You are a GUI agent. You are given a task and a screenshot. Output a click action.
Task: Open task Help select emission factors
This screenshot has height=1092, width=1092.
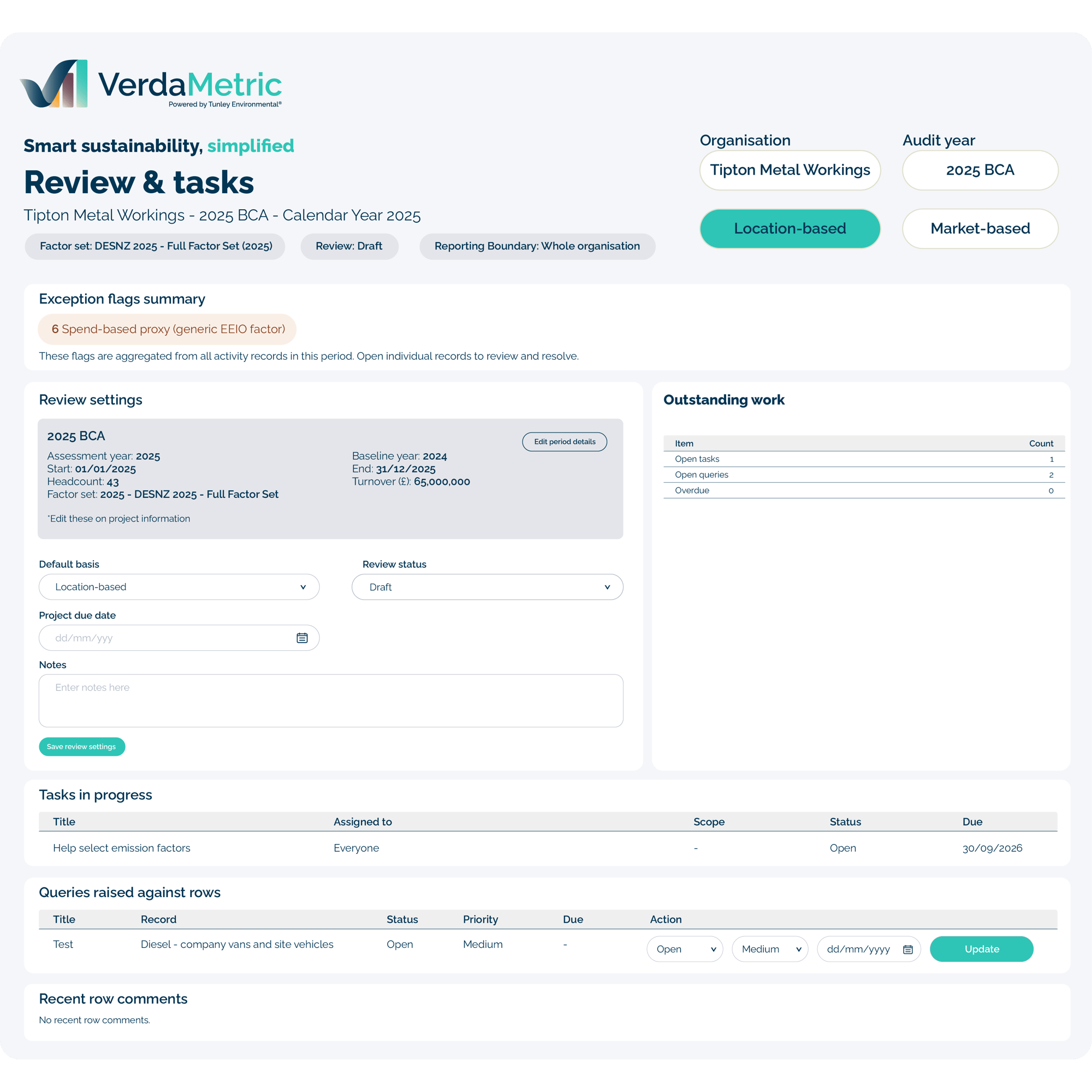(122, 848)
